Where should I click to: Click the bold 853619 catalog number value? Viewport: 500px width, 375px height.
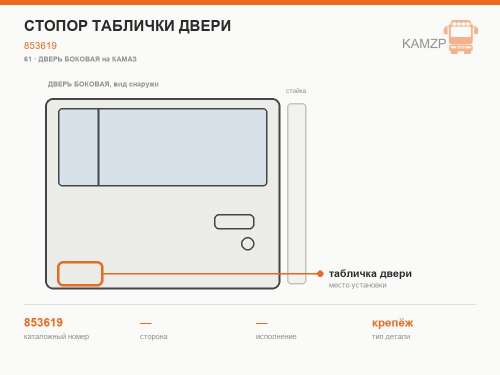pyautogui.click(x=43, y=322)
